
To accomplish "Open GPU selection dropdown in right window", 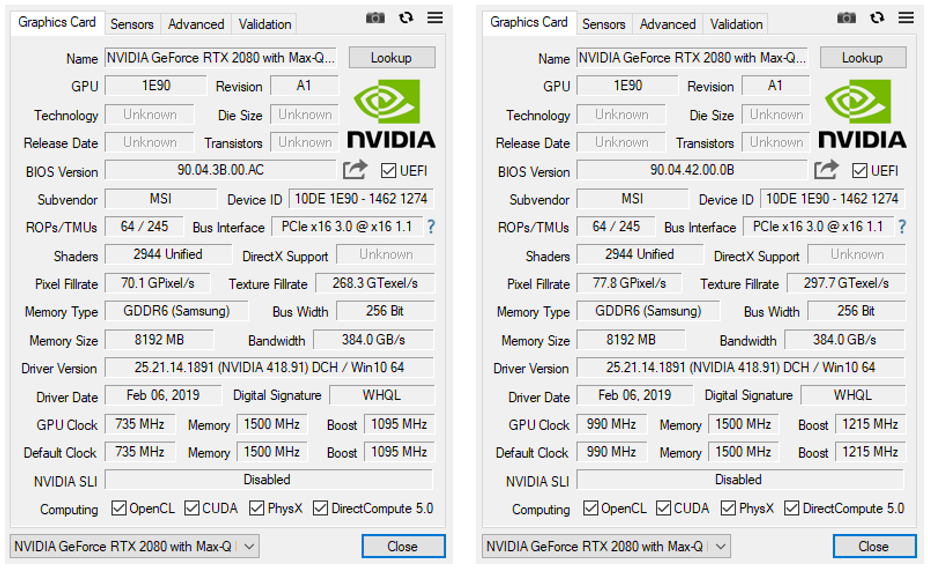I will (606, 546).
